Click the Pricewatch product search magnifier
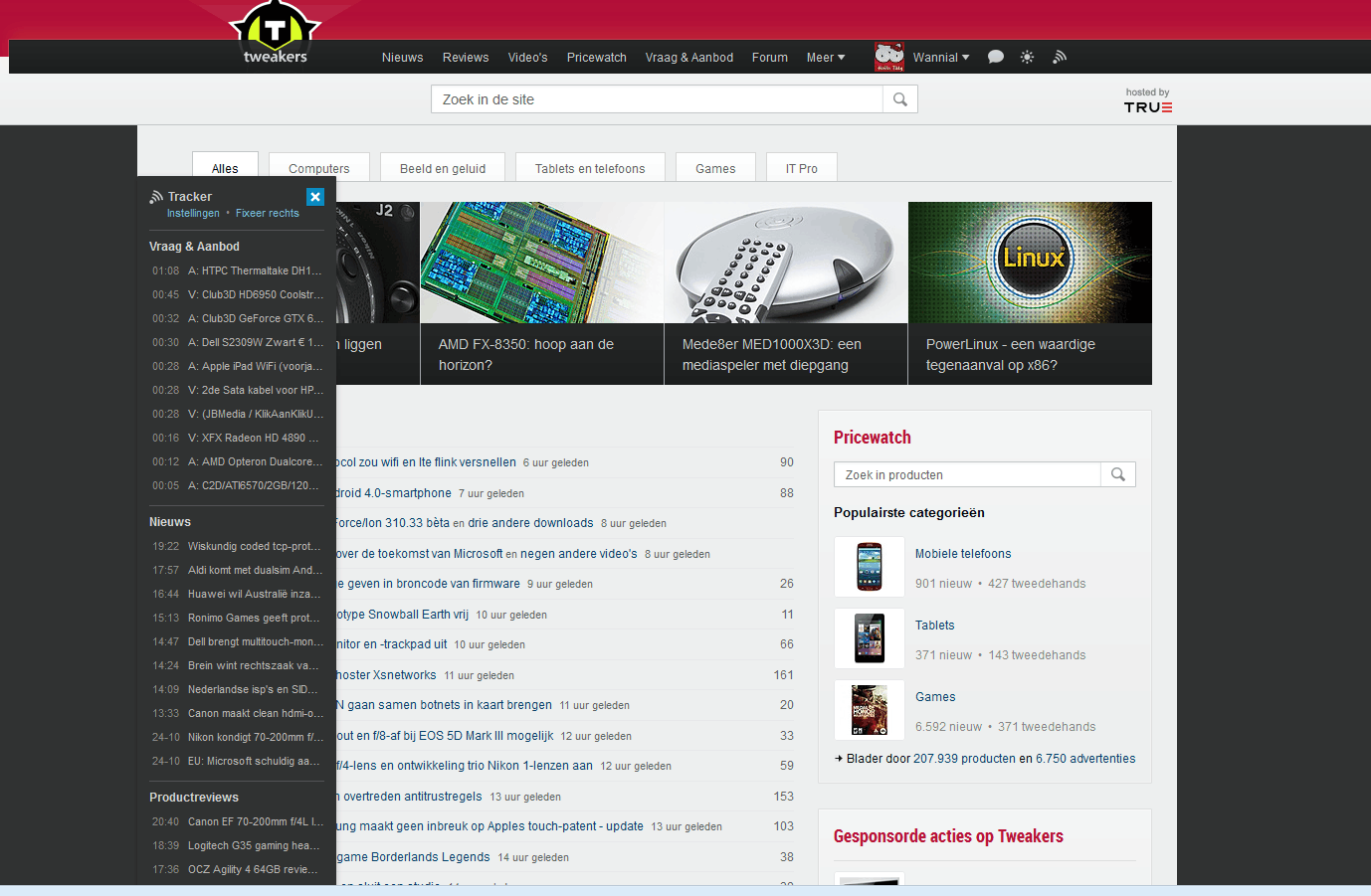1371x896 pixels. (1117, 474)
